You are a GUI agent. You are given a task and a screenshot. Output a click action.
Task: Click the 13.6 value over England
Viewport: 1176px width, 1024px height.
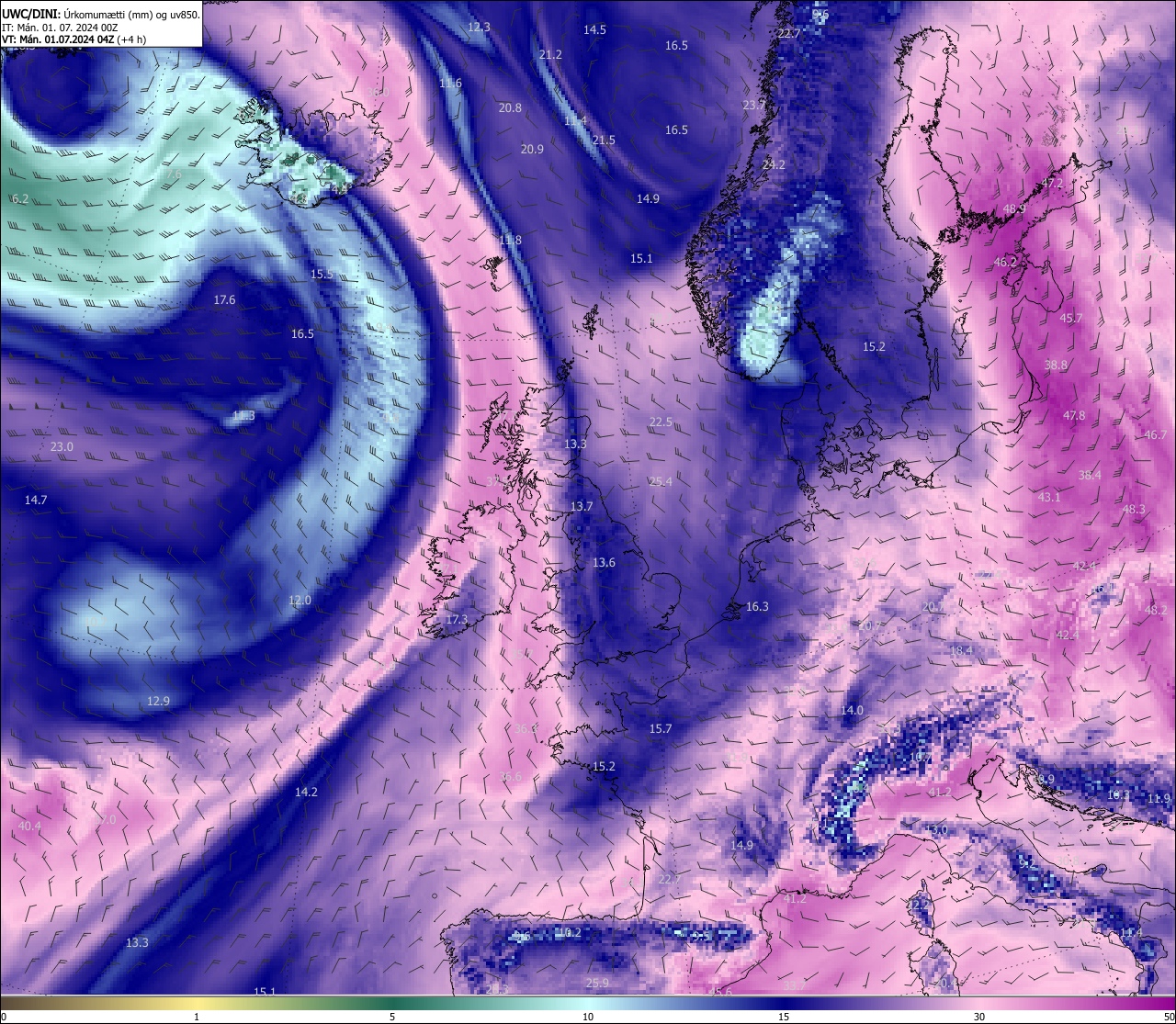[x=604, y=563]
